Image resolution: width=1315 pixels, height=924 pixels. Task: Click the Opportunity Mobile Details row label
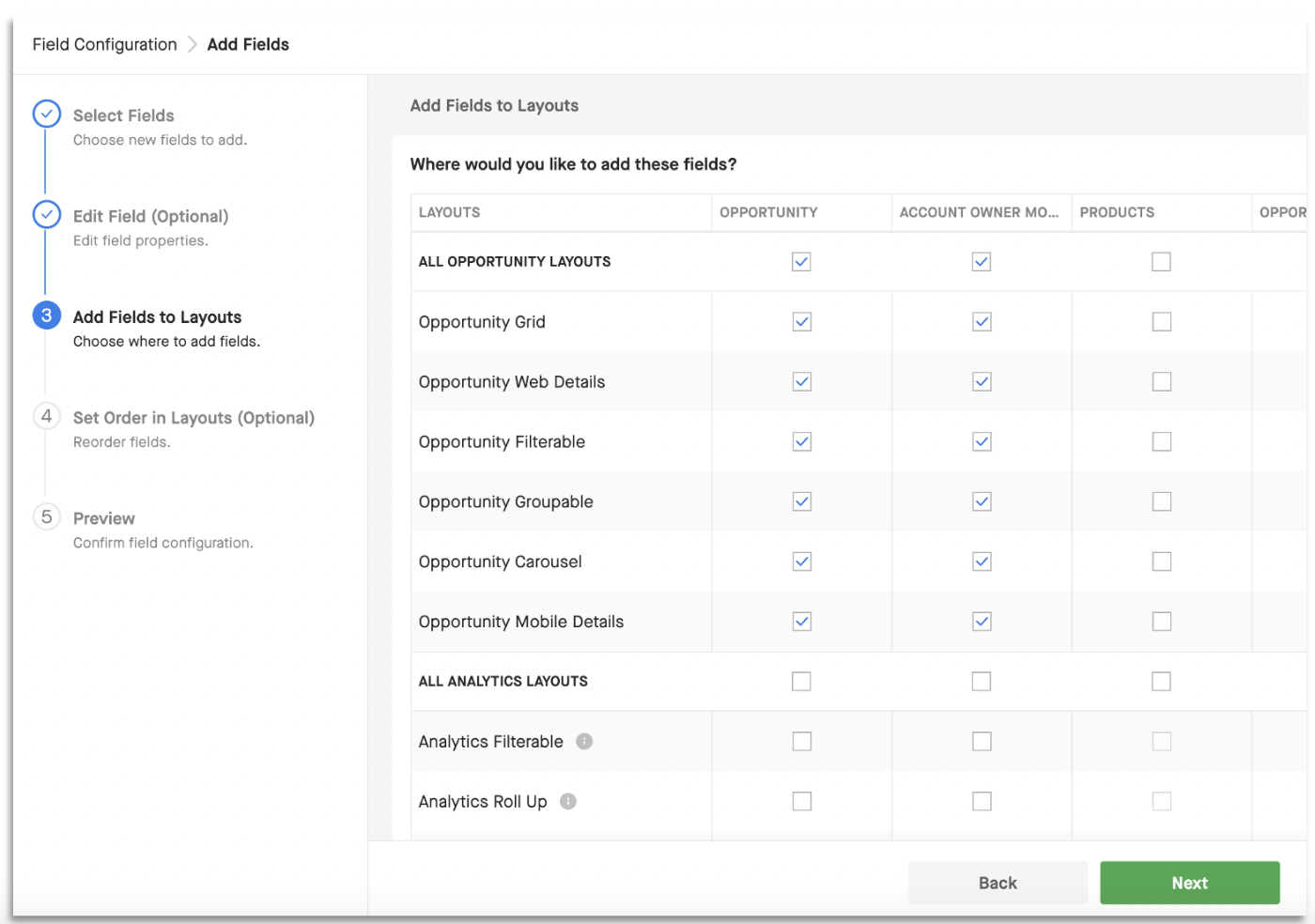(521, 622)
